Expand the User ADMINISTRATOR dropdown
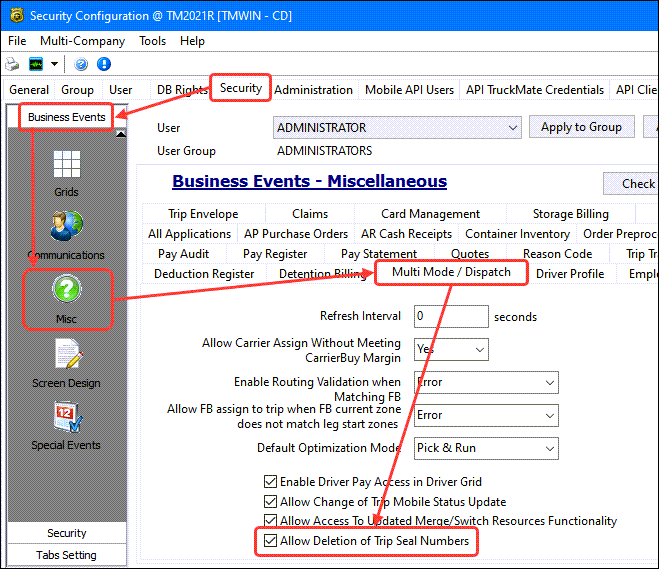This screenshot has height=569, width=659. [x=512, y=127]
